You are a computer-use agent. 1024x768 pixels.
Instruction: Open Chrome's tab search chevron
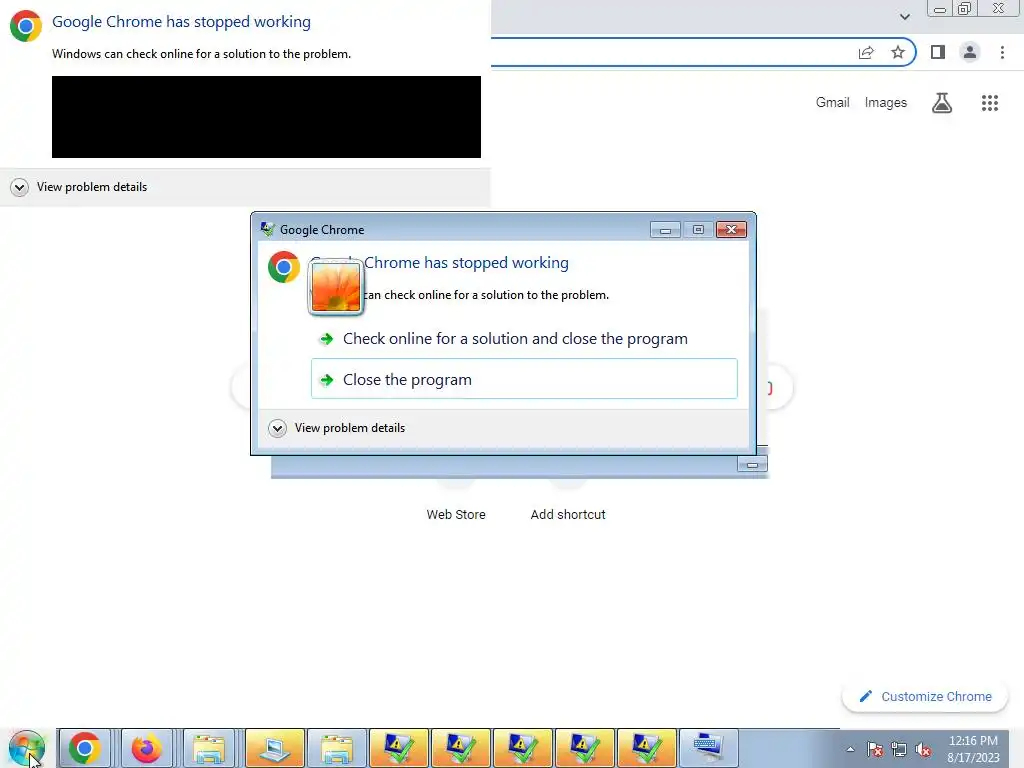[x=904, y=16]
